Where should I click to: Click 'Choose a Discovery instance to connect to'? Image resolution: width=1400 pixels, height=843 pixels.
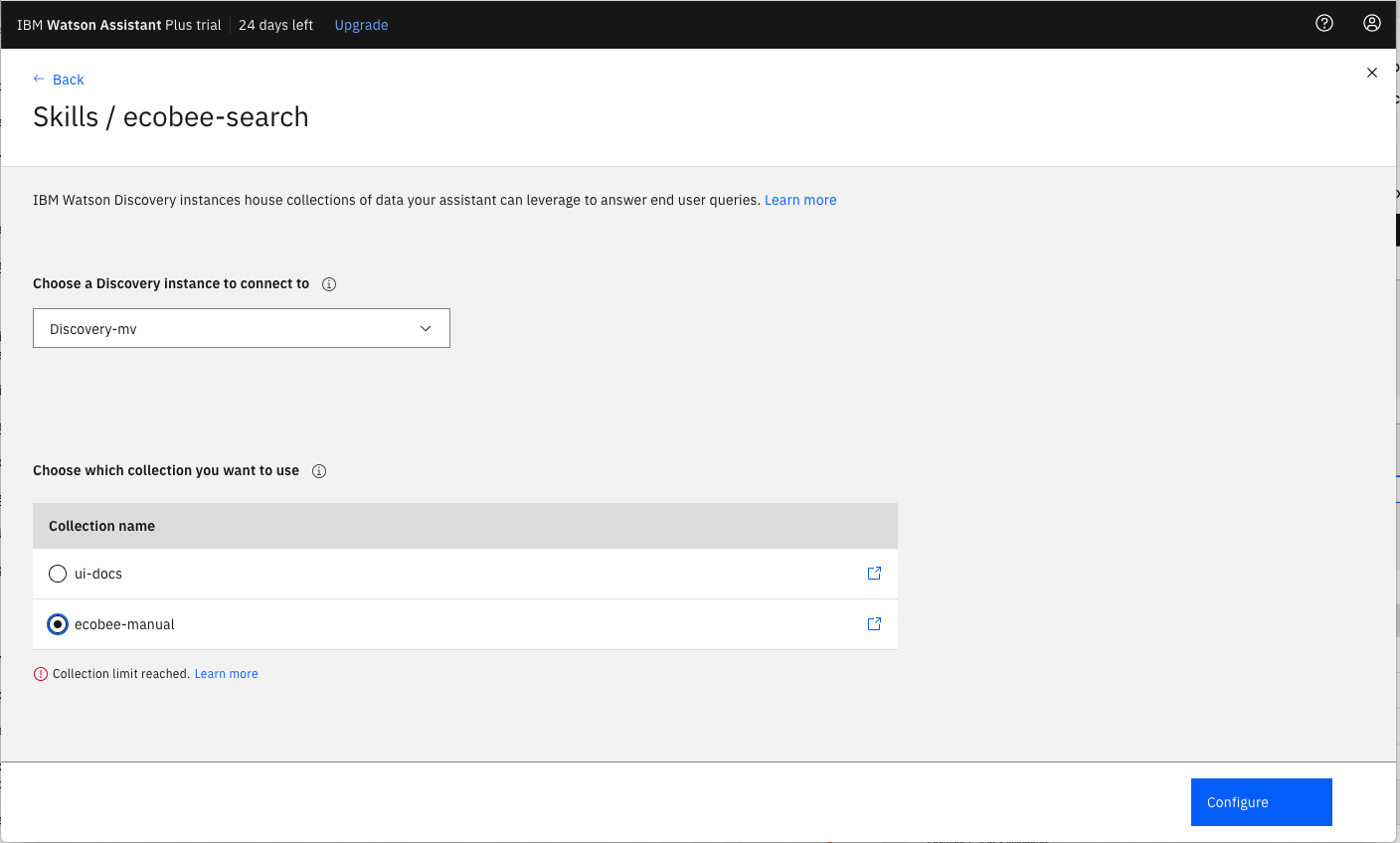tap(171, 283)
